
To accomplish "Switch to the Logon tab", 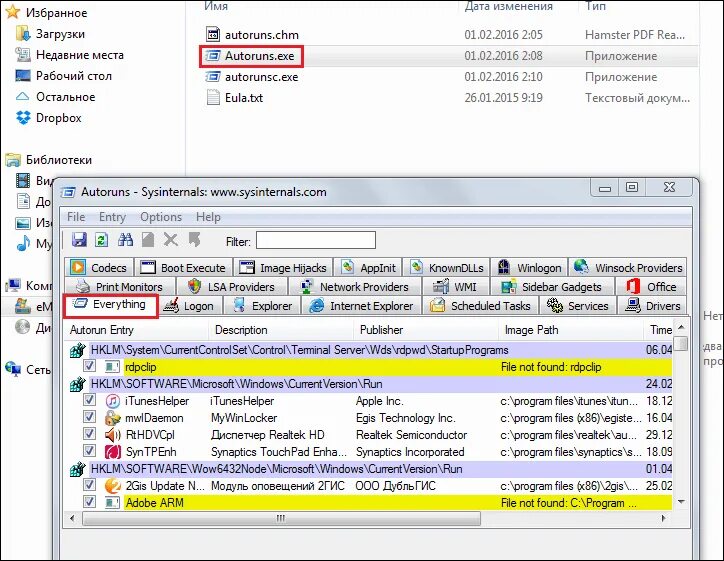I will click(x=190, y=306).
